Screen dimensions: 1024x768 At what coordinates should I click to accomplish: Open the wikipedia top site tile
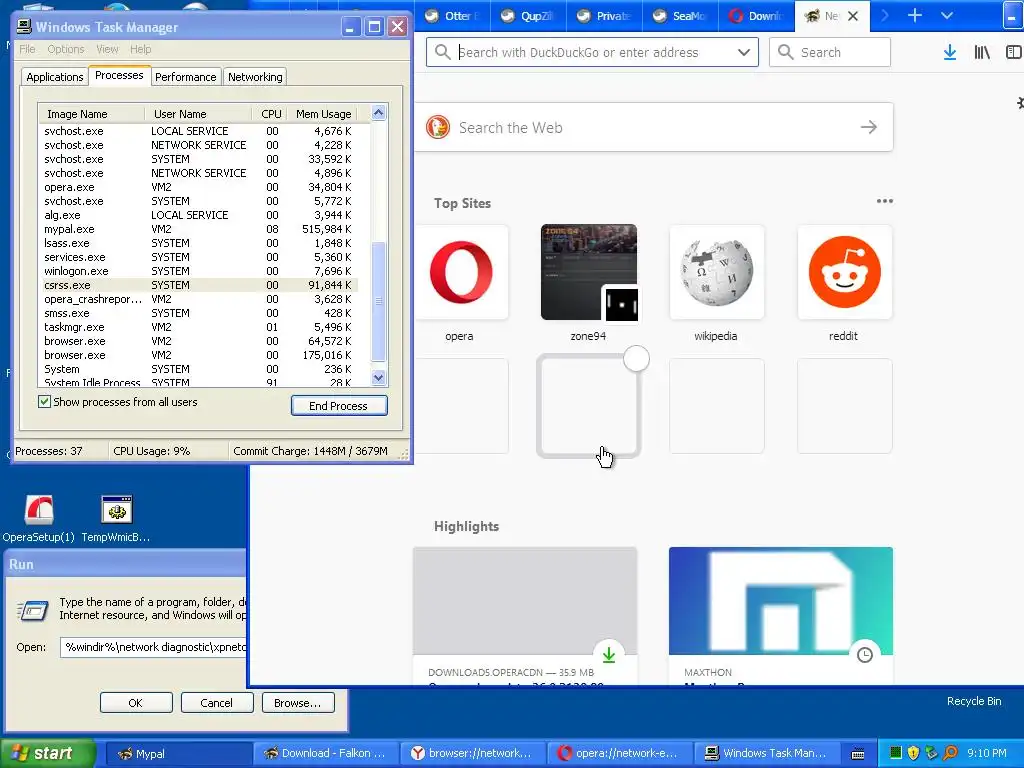click(x=716, y=272)
